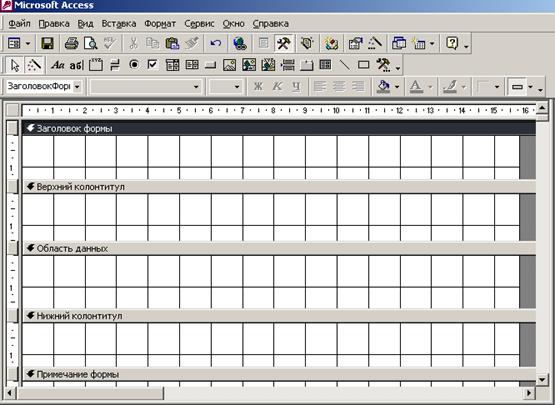555x405 pixels.
Task: Open the object selector ЗаголовокФормы dropdown
Action: [x=77, y=86]
